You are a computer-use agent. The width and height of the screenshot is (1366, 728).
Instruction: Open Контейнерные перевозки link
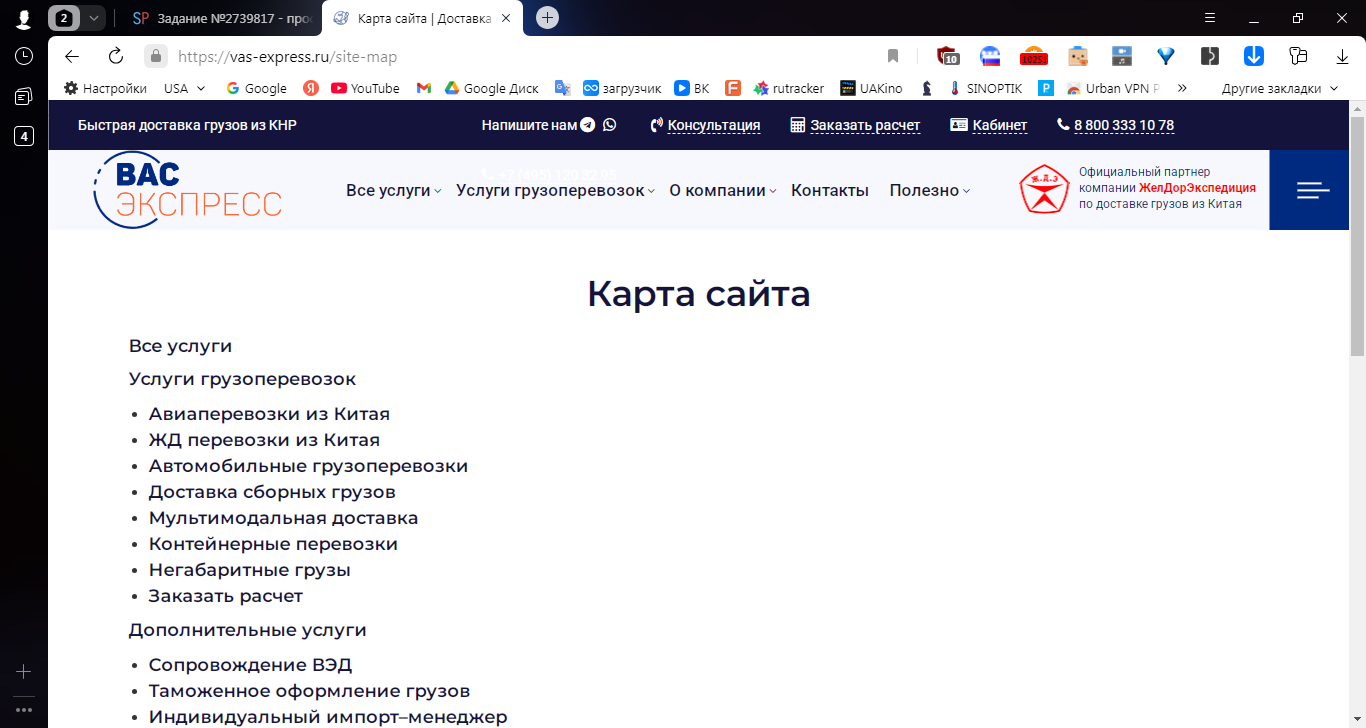coord(273,543)
